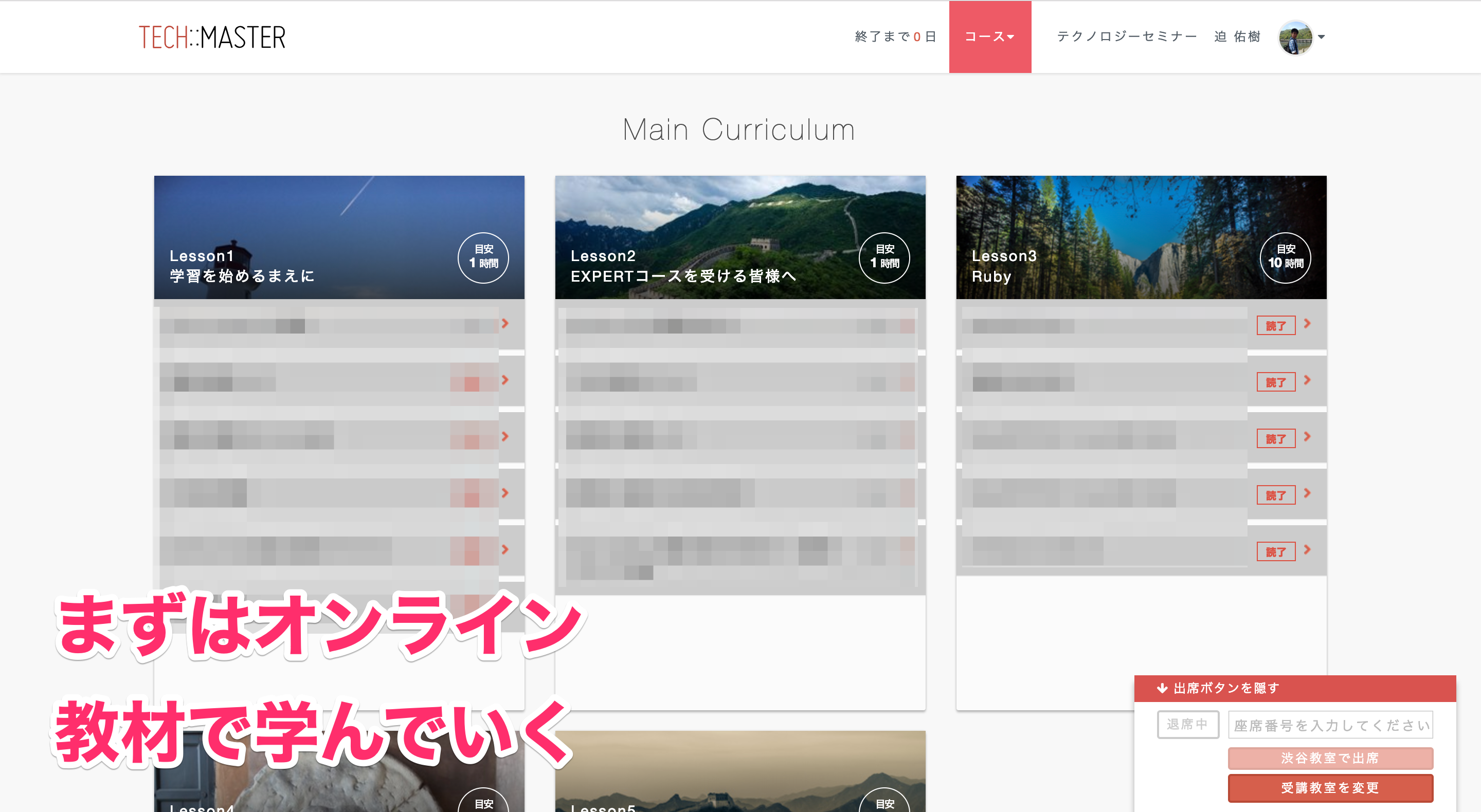Click the 目安 1時間 badge on Lesson2

(x=884, y=257)
